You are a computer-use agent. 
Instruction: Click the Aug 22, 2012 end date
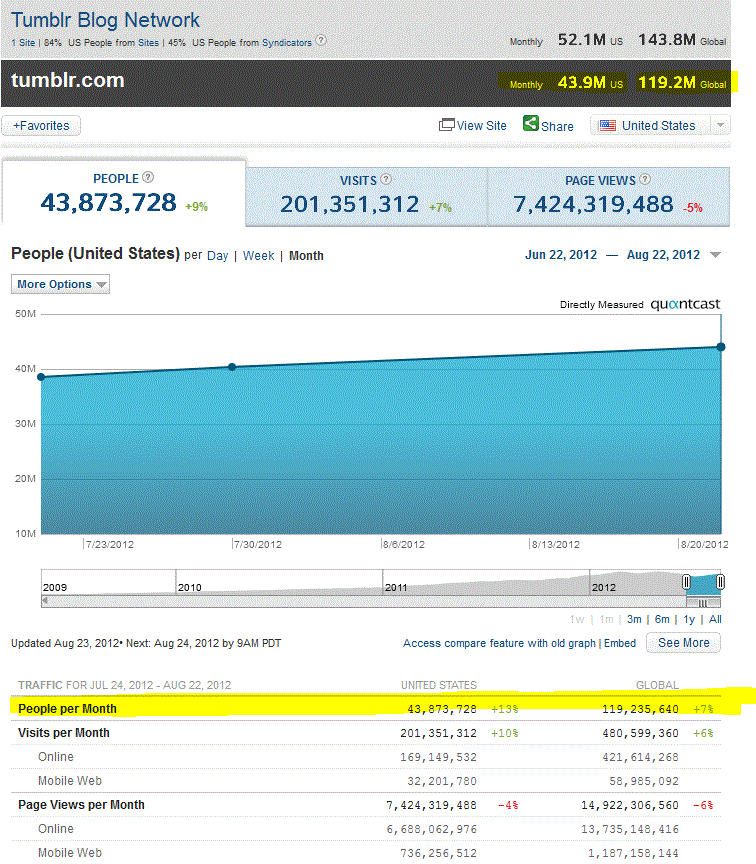point(663,255)
